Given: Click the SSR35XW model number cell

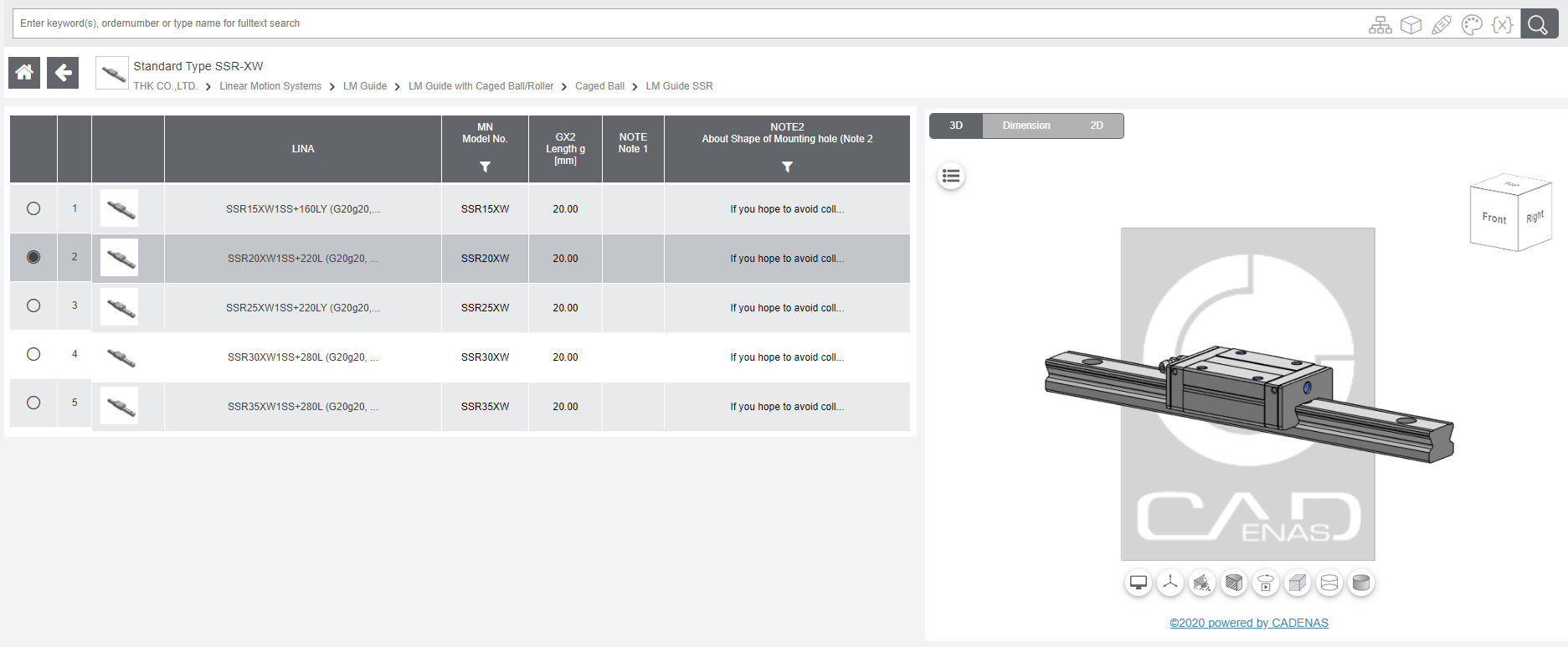Looking at the screenshot, I should [485, 407].
